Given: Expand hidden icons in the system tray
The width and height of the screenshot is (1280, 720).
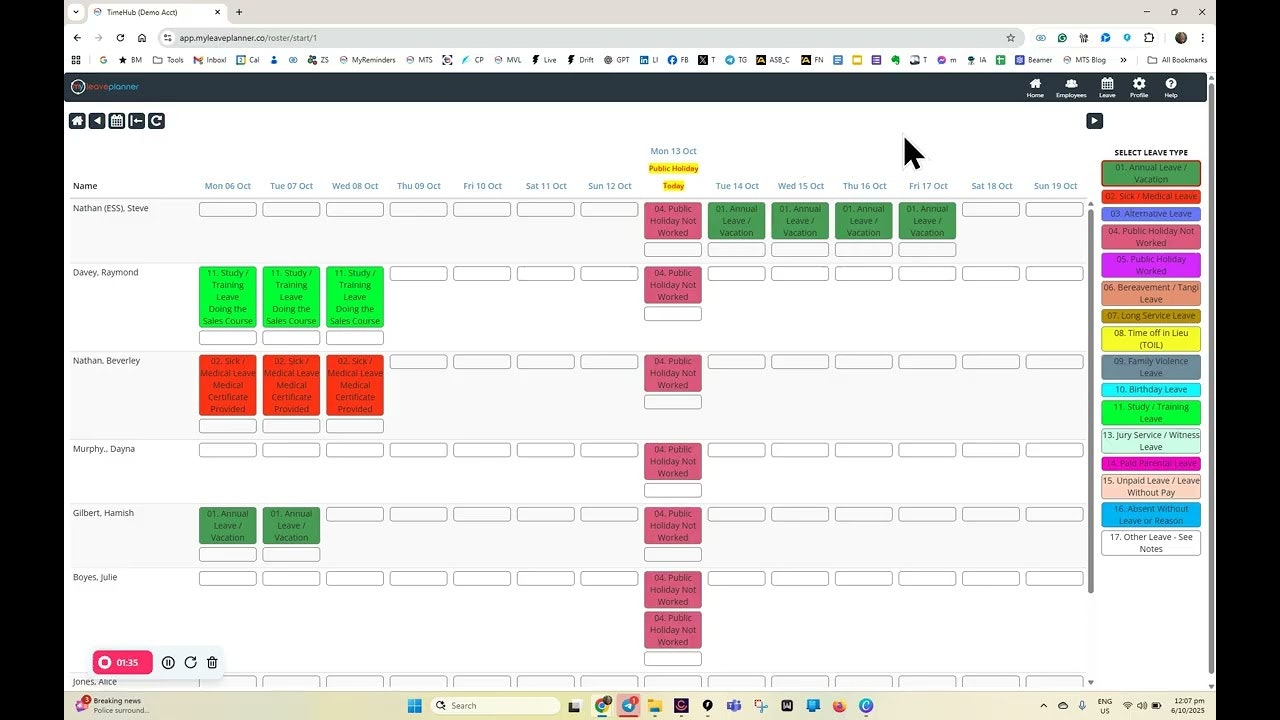Looking at the screenshot, I should (x=1044, y=706).
